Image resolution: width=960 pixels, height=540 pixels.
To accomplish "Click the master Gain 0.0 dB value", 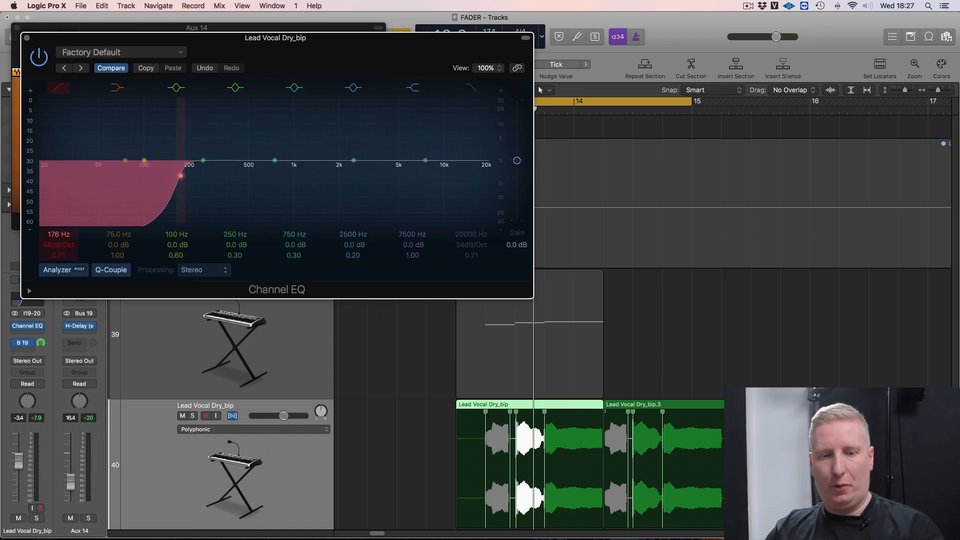I will [517, 245].
